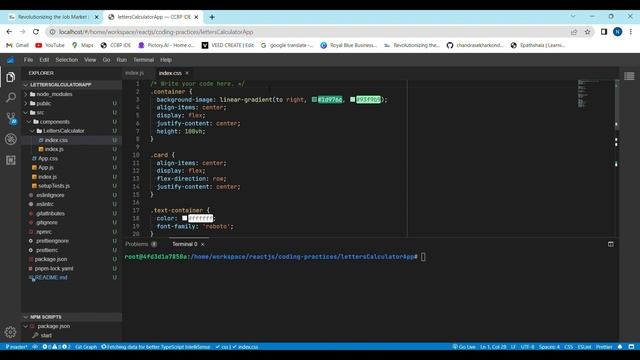640x360 pixels.
Task: Click the #1d976c color swatch on line 3
Action: [x=314, y=100]
